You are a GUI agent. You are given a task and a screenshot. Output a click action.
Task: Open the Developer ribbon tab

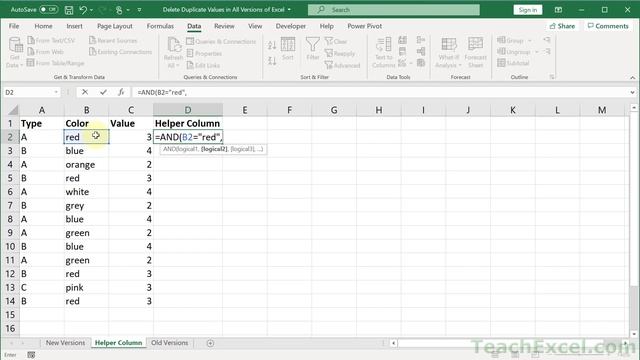(x=290, y=26)
